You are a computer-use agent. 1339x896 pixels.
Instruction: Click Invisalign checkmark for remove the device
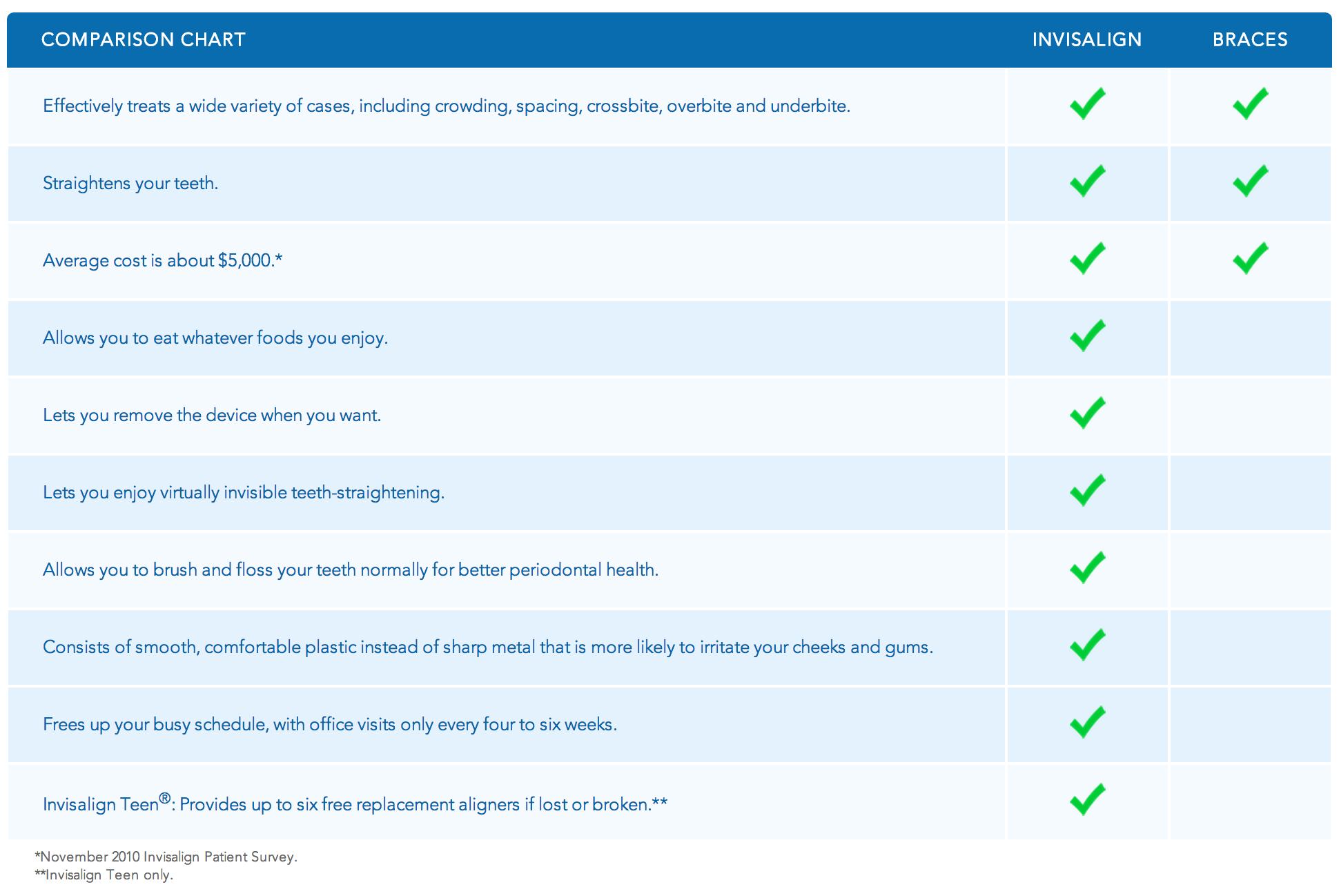[x=1087, y=413]
